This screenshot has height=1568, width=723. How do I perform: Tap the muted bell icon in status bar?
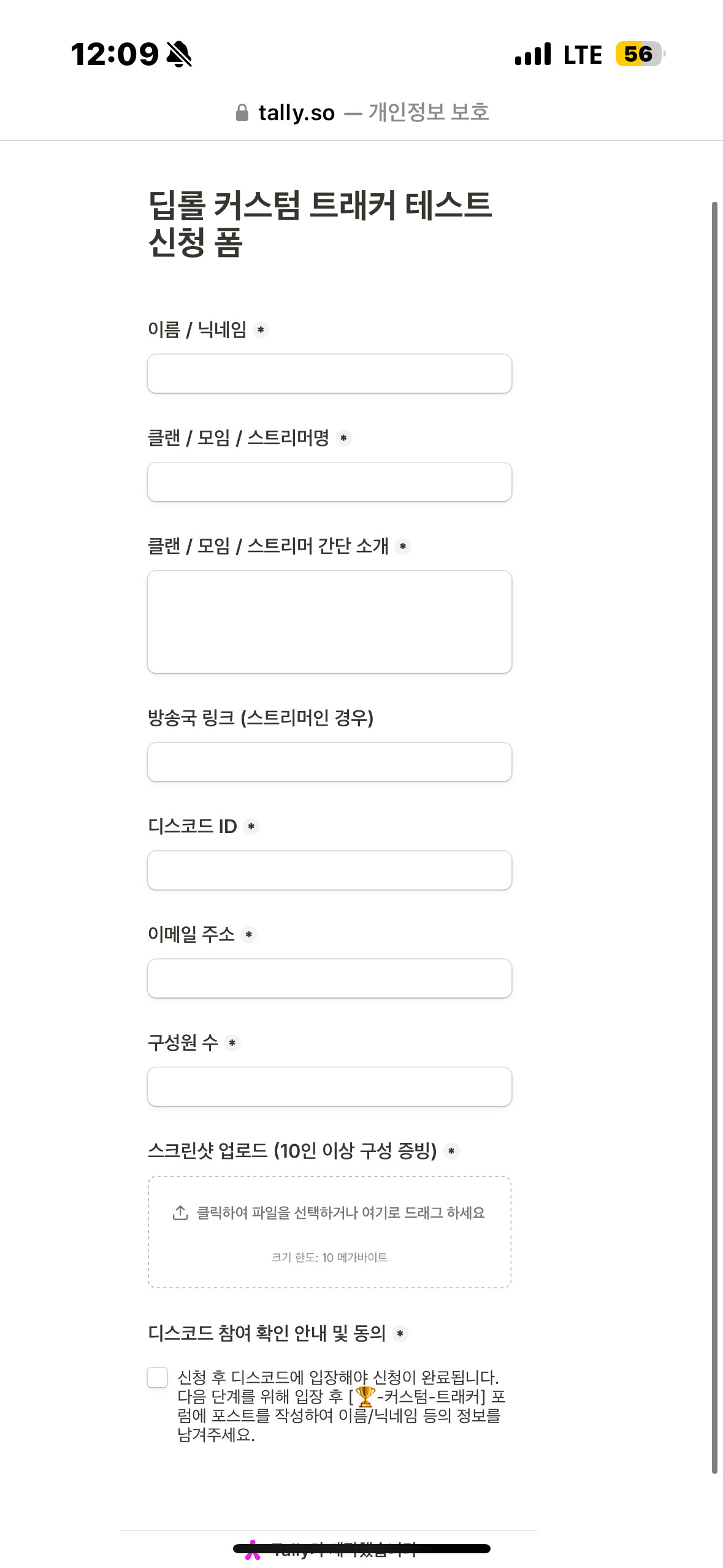coord(179,54)
